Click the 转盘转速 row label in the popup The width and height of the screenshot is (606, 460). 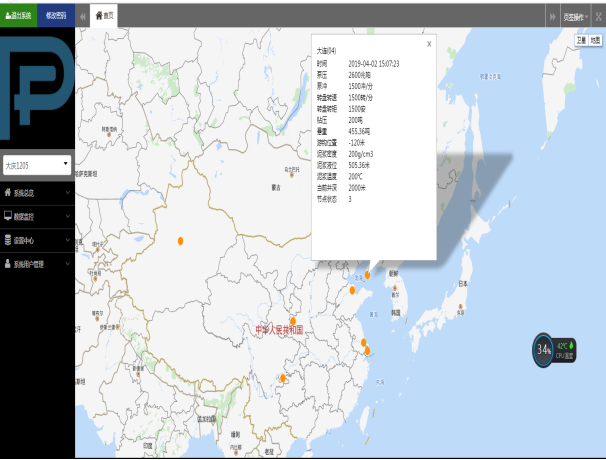(327, 98)
